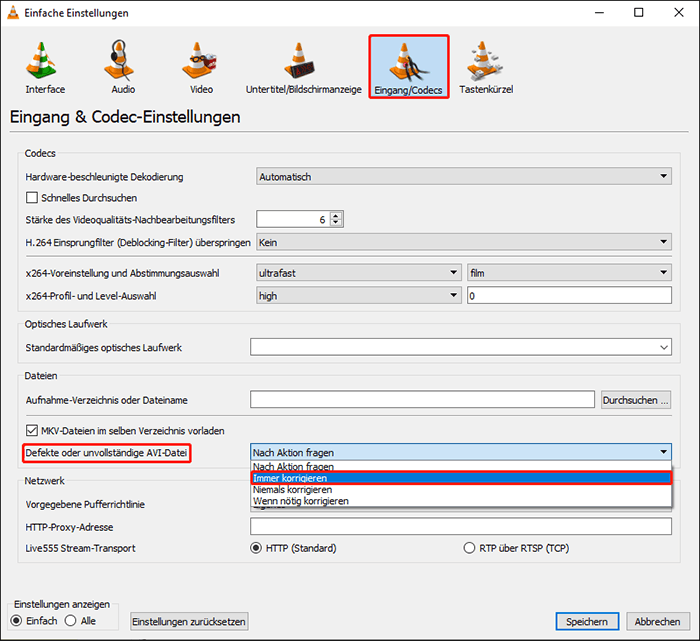The image size is (700, 641).
Task: Open Standardmäßiges optisches Laufwerk combo box
Action: [461, 347]
